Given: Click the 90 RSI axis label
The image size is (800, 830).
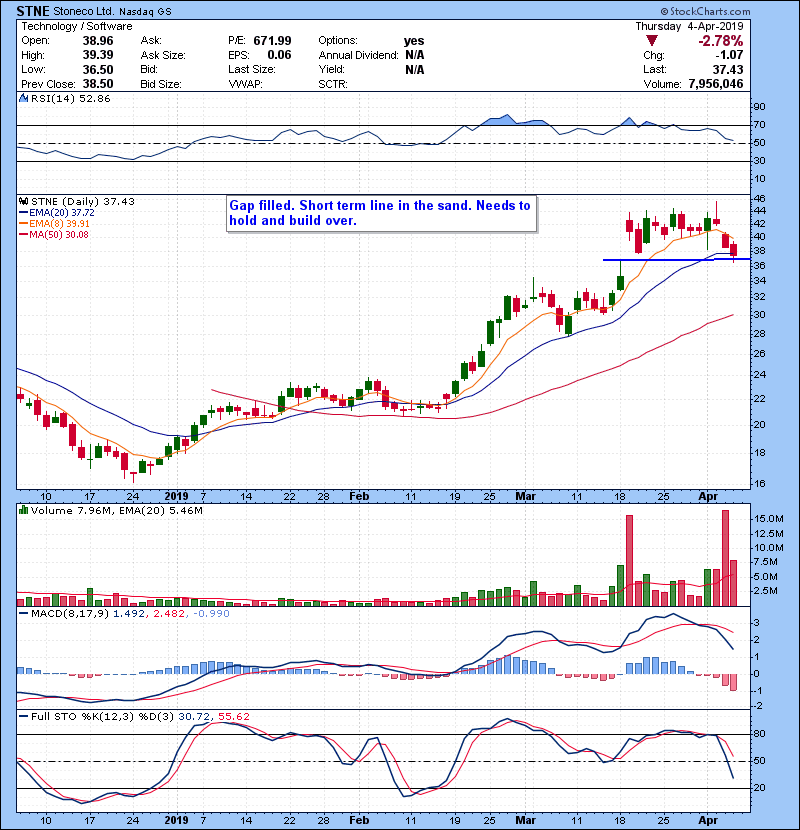Looking at the screenshot, I should coord(759,106).
